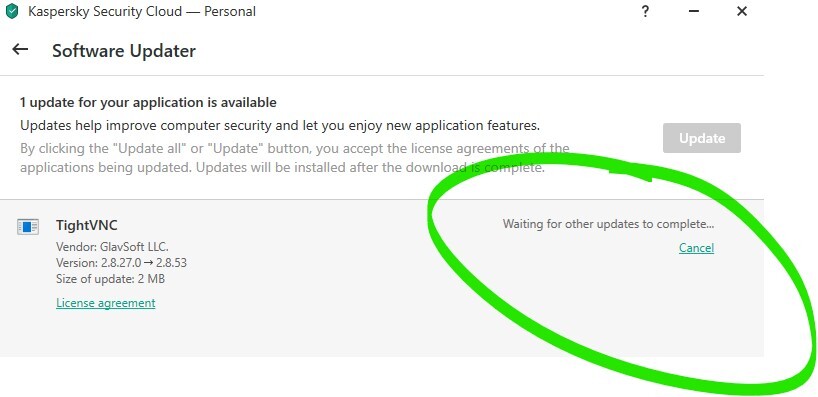Close the Kaspersky Security Cloud window
Viewport: 818px width, 397px height.
click(x=742, y=11)
